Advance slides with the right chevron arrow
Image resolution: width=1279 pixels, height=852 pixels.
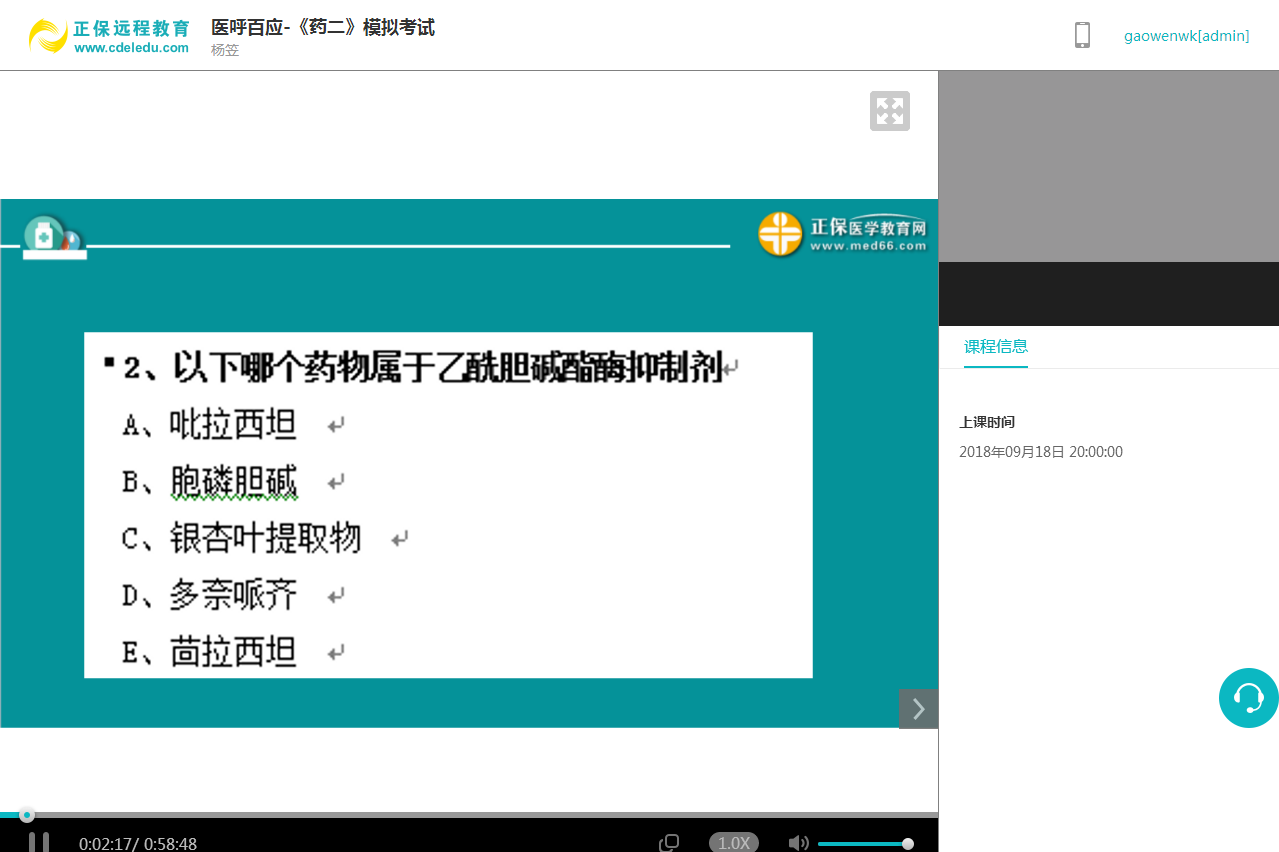coord(918,709)
